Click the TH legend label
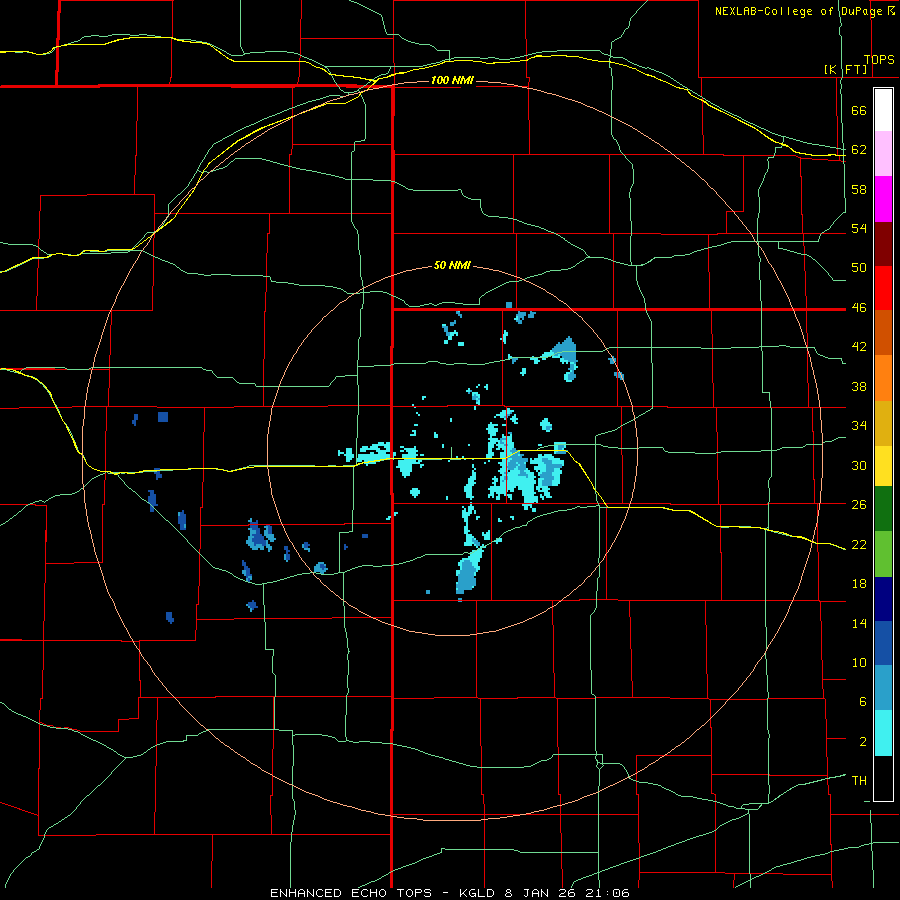Viewport: 900px width, 900px height. pos(859,780)
